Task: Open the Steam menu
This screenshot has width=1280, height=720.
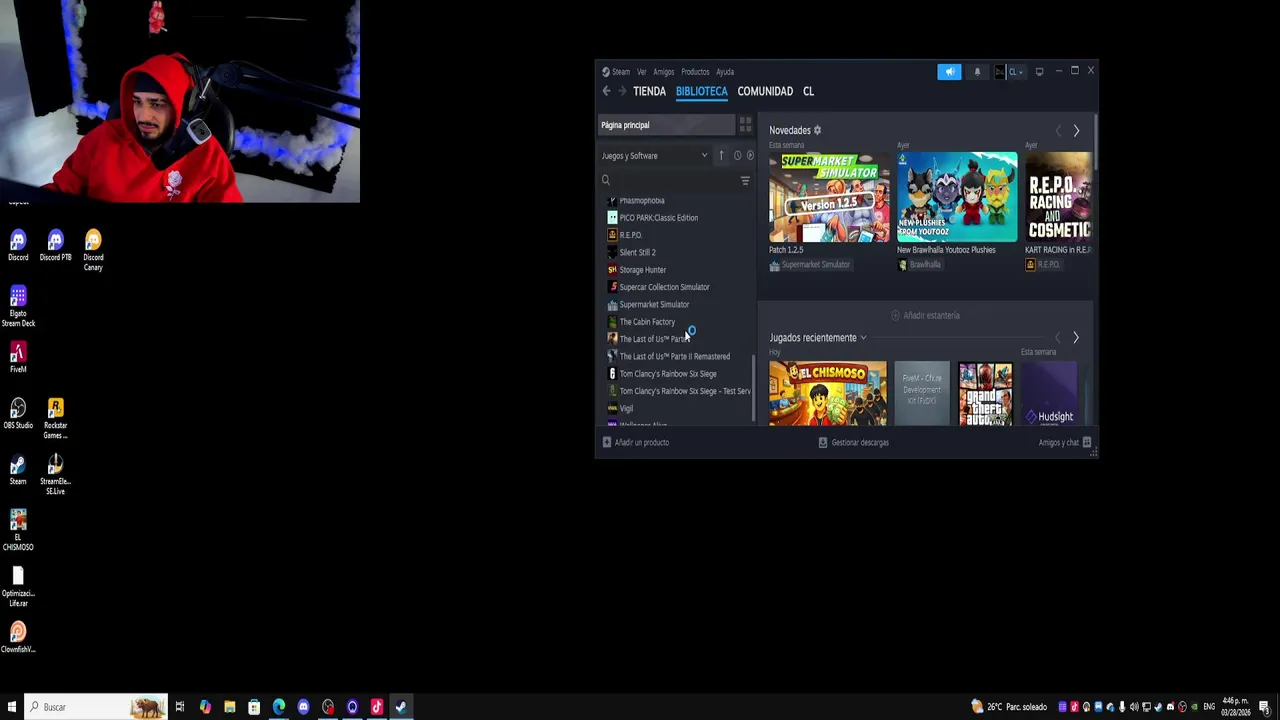Action: [616, 72]
